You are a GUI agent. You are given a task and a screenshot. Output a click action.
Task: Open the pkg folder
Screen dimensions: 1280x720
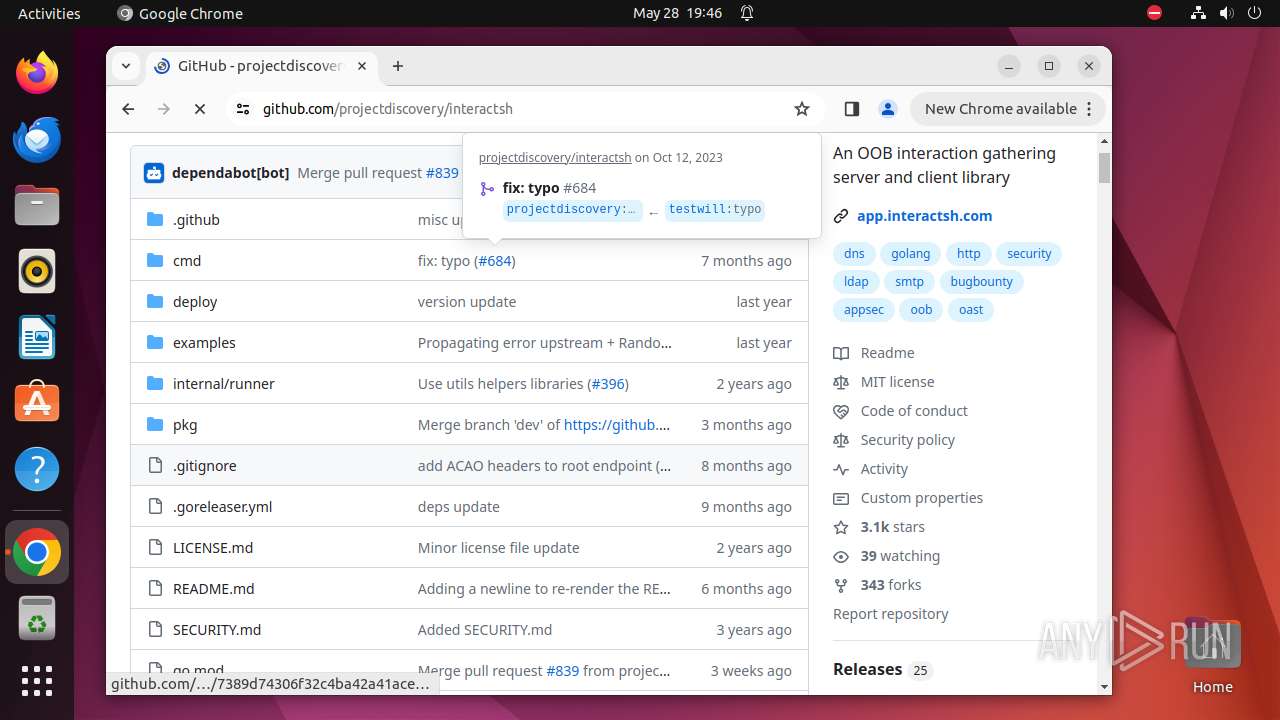point(185,425)
